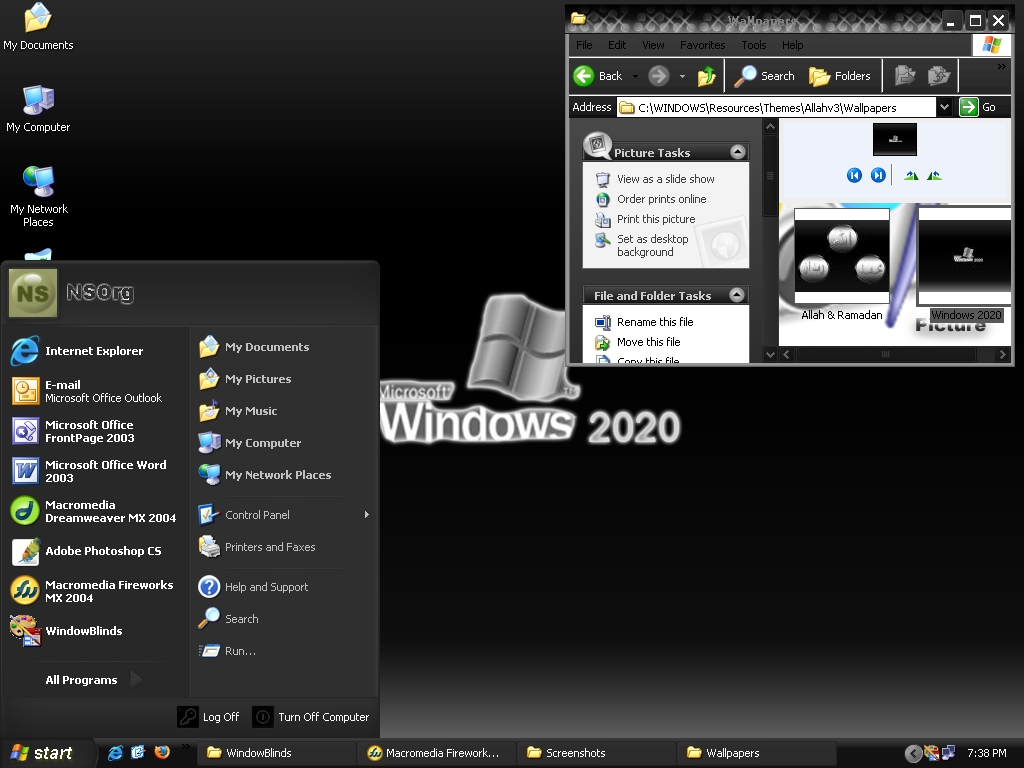Open Tools menu in Wallpapers window
This screenshot has width=1024, height=768.
(x=754, y=45)
